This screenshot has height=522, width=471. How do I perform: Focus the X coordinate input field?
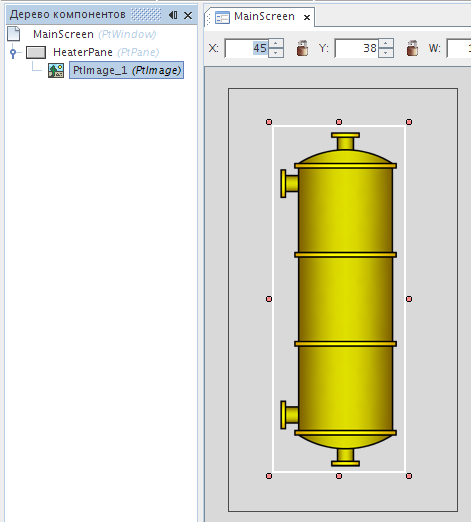tap(247, 48)
